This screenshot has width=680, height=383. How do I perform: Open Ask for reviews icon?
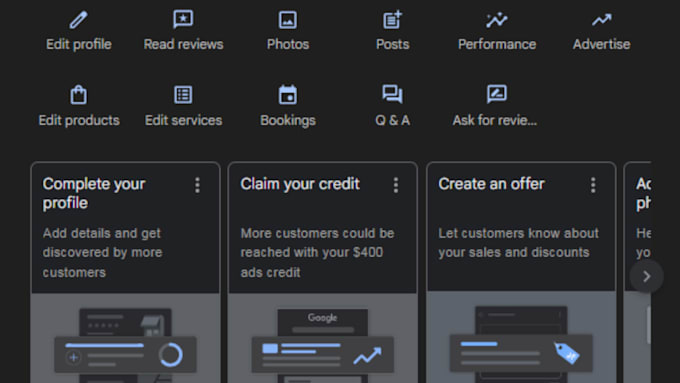(497, 94)
